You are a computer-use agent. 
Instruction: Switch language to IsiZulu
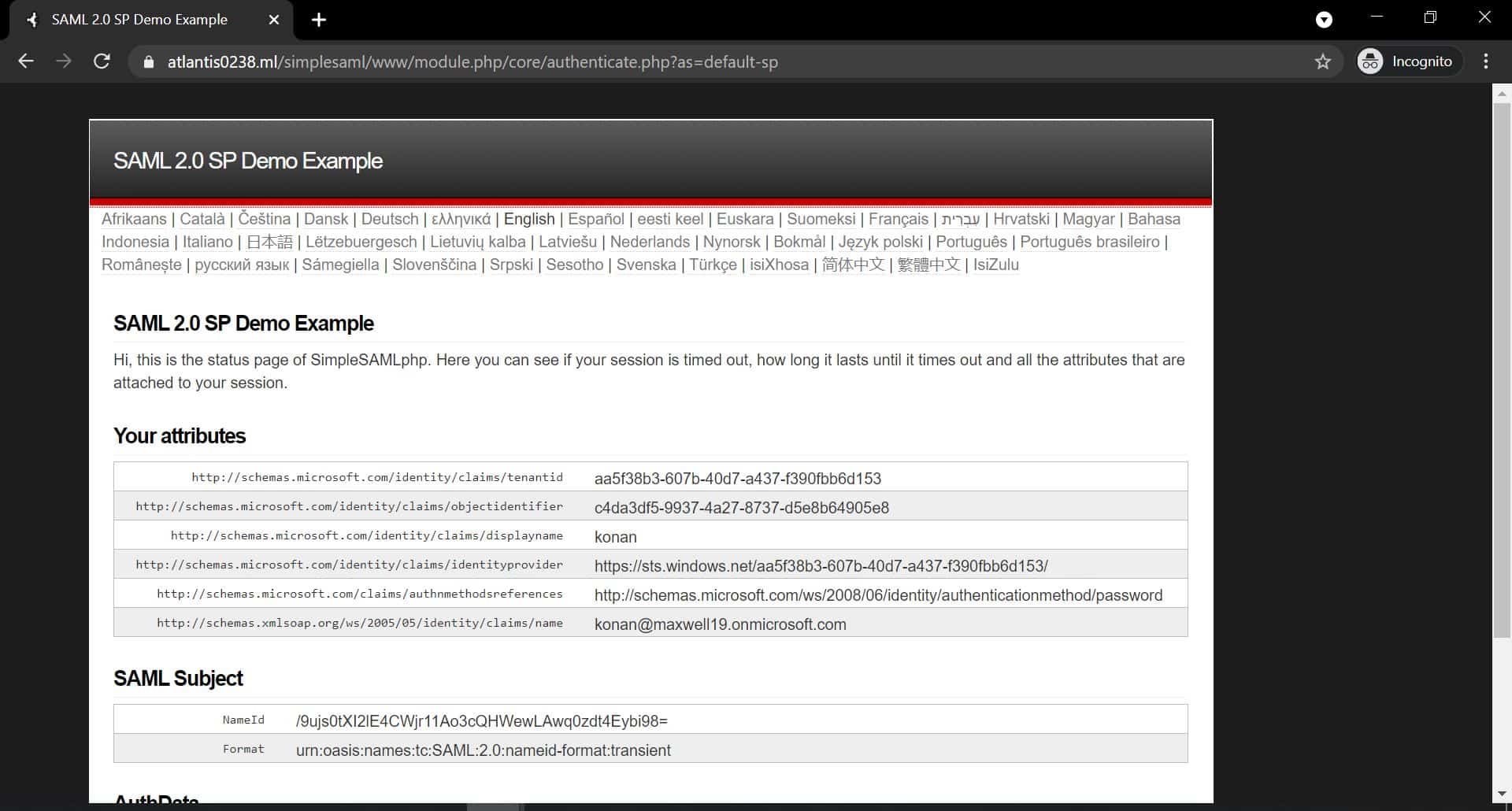tap(996, 265)
